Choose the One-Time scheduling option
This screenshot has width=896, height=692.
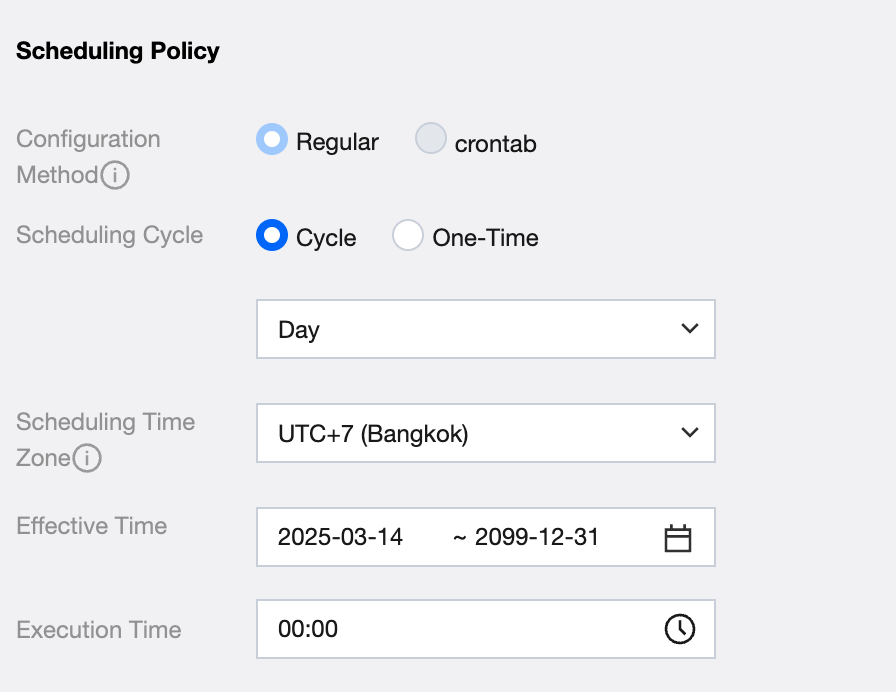tap(408, 236)
